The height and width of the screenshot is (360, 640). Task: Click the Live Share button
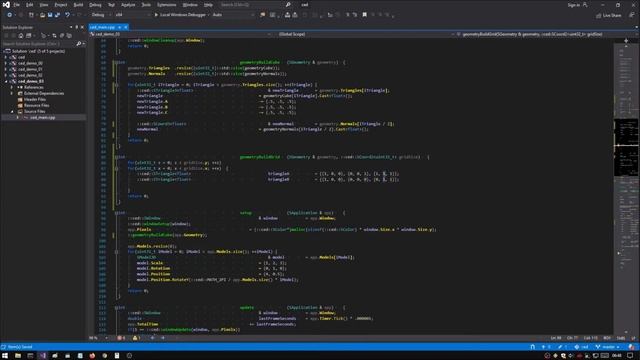coord(609,15)
